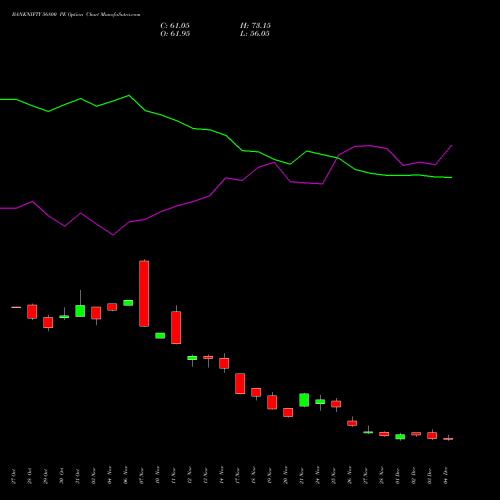Image resolution: width=500 pixels, height=500 pixels.
Task: Click the BANKNIFTY PE Options chart title
Action: pos(76,15)
